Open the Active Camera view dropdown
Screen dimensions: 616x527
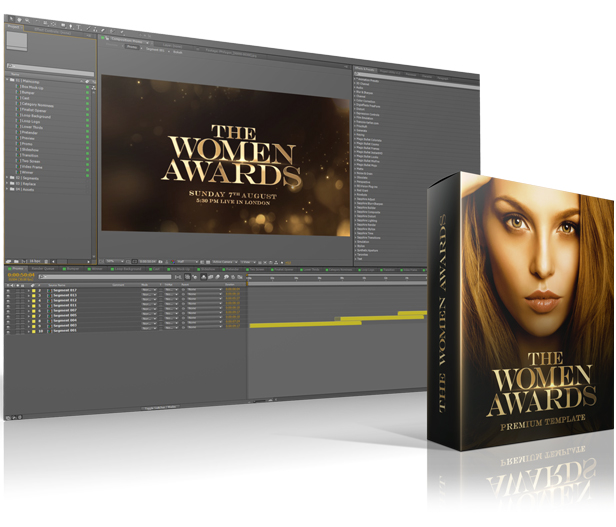tap(224, 261)
